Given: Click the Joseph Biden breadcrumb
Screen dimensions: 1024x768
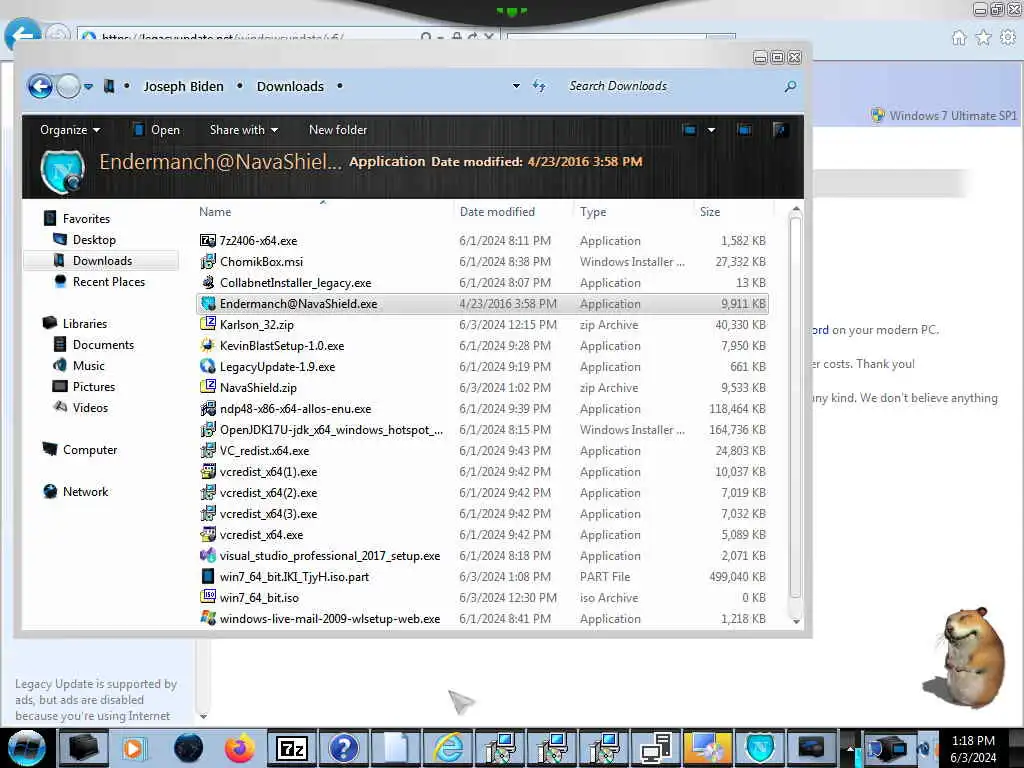Looking at the screenshot, I should tap(184, 86).
